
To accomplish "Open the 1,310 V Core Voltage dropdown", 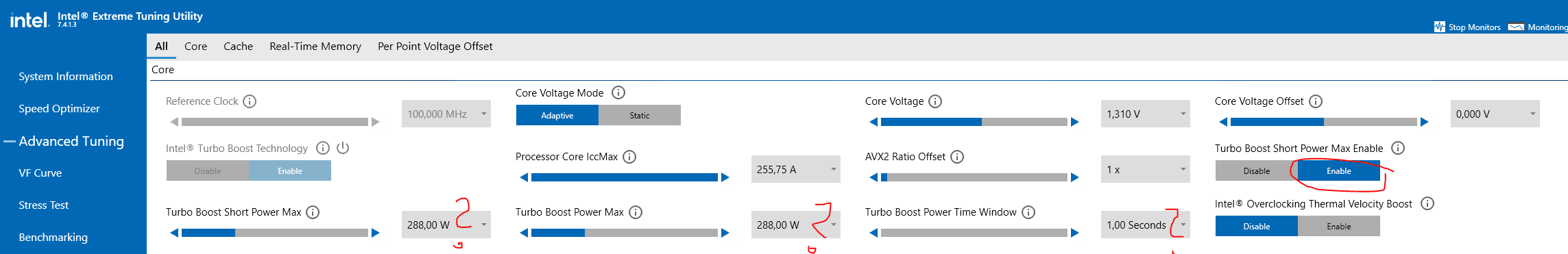I will (1146, 114).
